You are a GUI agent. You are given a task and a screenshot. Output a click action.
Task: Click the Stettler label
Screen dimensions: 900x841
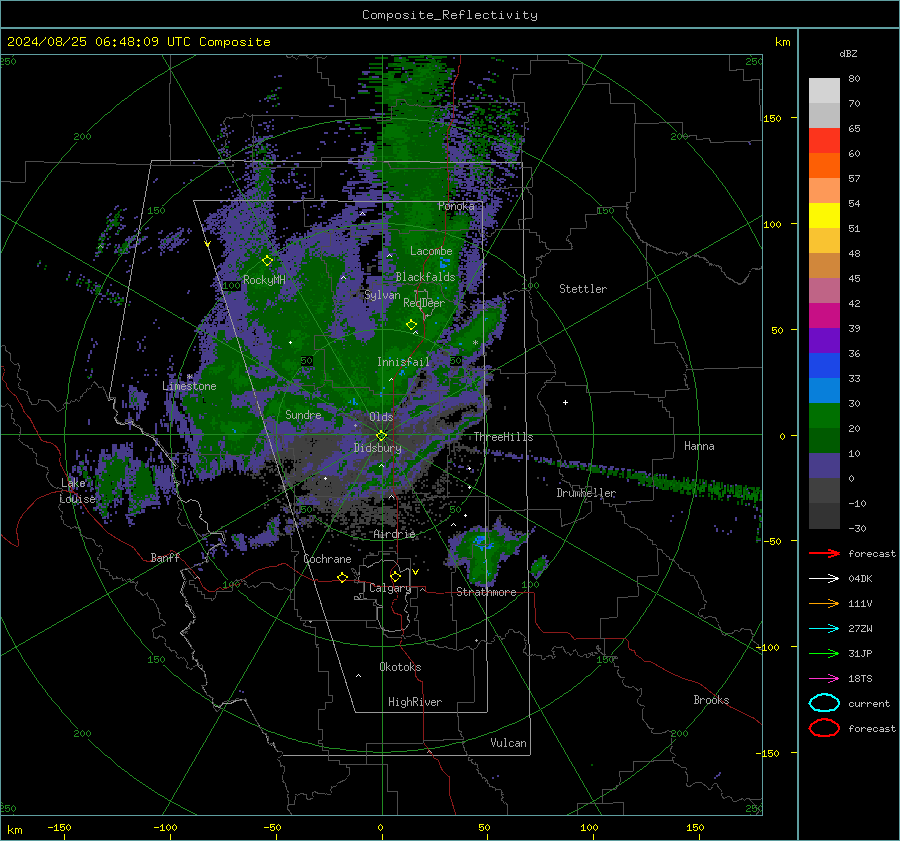[x=583, y=289]
